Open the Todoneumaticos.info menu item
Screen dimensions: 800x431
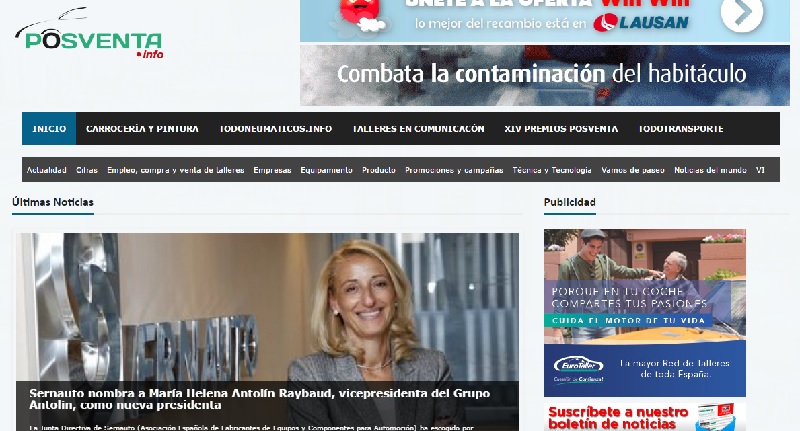point(276,129)
